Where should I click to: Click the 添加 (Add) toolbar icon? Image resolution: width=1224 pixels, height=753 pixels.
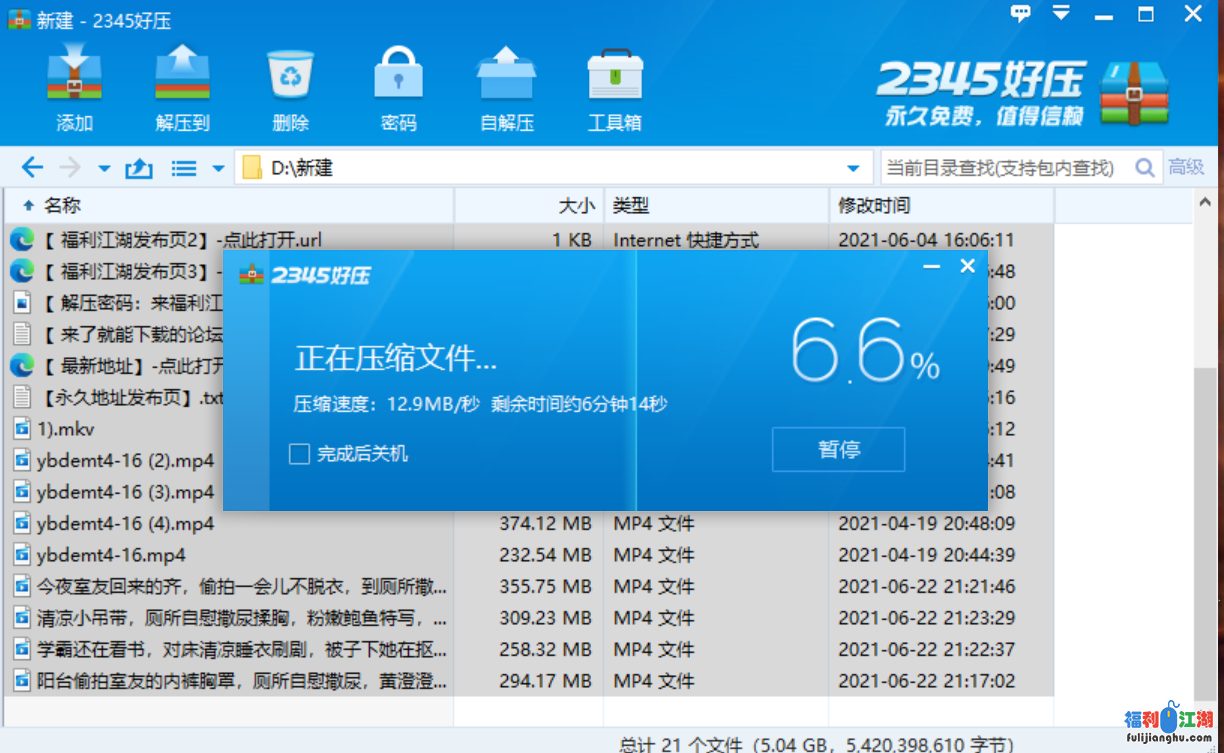(75, 76)
